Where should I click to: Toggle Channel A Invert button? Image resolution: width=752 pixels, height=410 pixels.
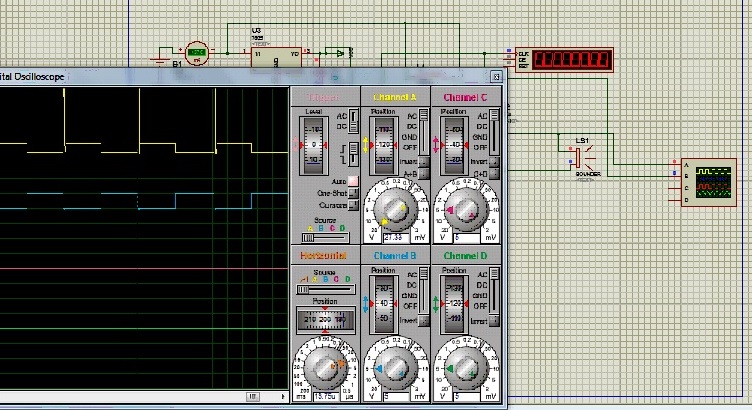point(423,162)
